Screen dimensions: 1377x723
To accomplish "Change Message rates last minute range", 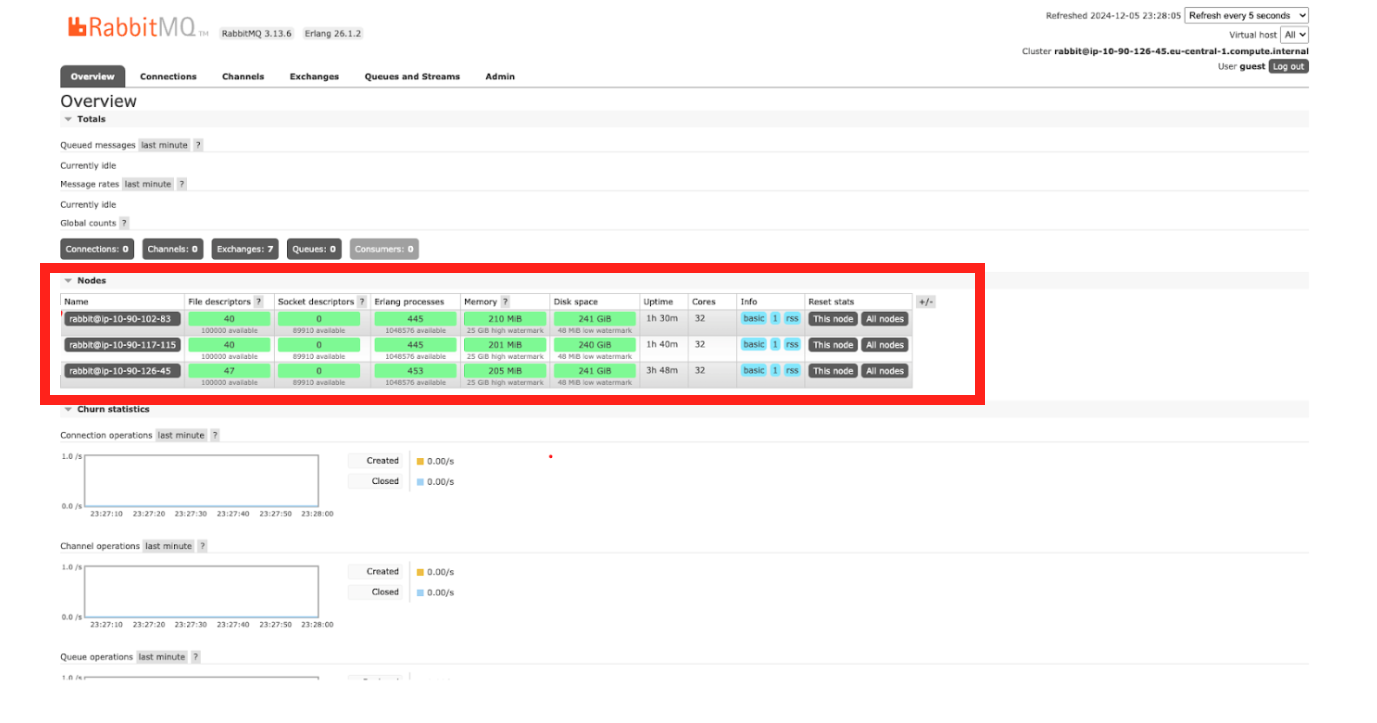I will pos(148,184).
